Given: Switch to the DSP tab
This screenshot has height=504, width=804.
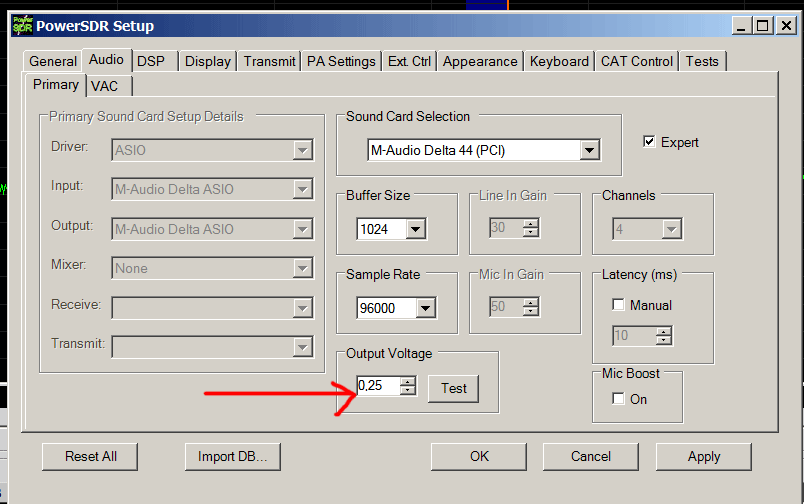Looking at the screenshot, I should tap(151, 61).
